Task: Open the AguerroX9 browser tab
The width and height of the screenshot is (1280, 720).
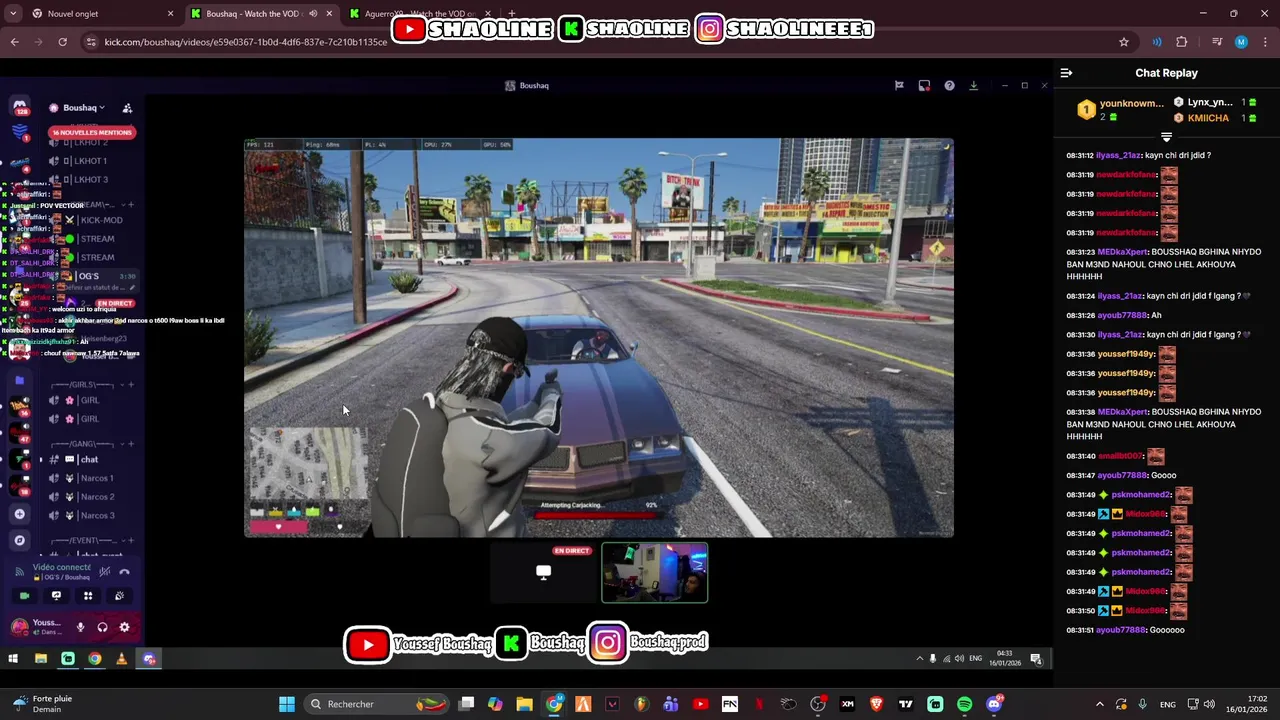Action: pos(420,14)
